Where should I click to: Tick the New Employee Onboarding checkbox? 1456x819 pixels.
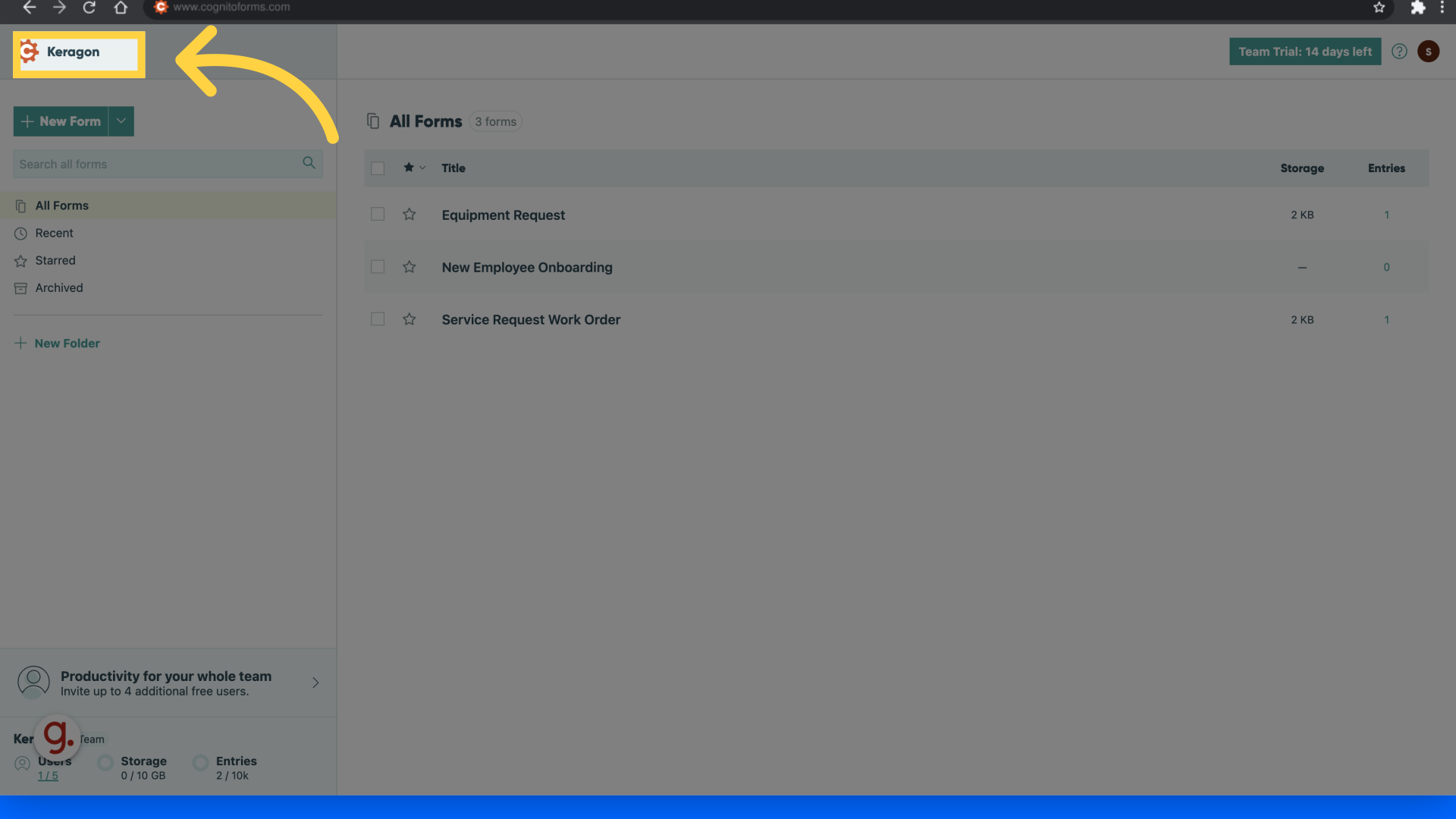[x=378, y=267]
